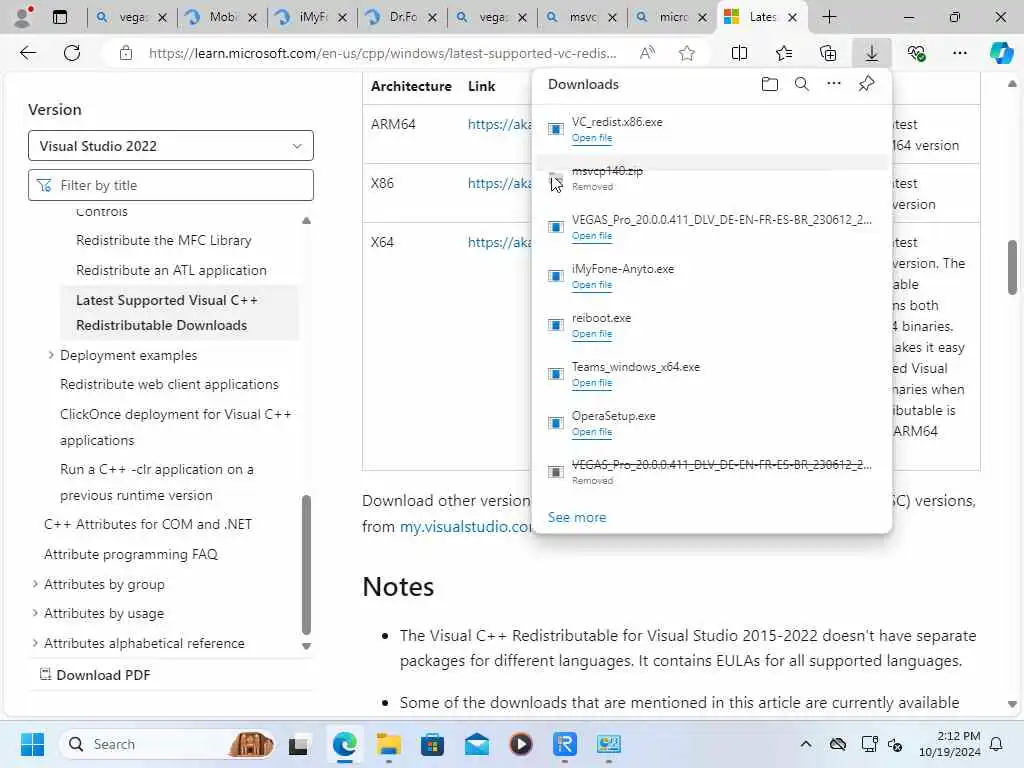Open file link for OperaSetup.exe
The width and height of the screenshot is (1024, 768).
592,432
